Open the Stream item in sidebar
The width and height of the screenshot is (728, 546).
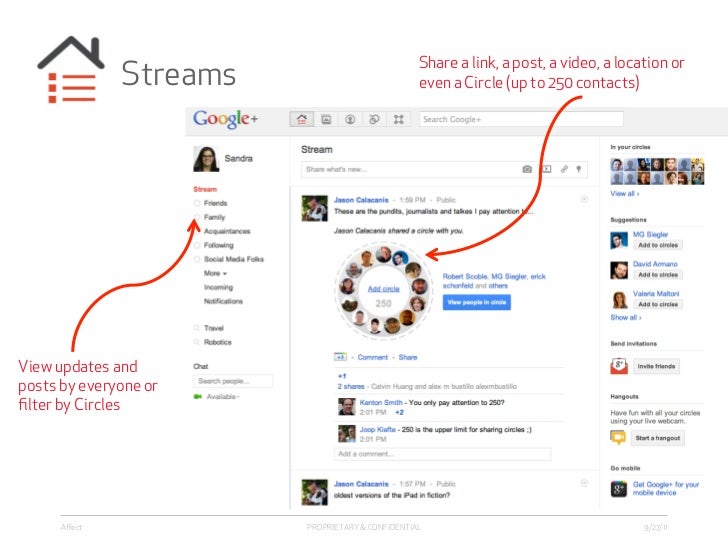click(205, 189)
